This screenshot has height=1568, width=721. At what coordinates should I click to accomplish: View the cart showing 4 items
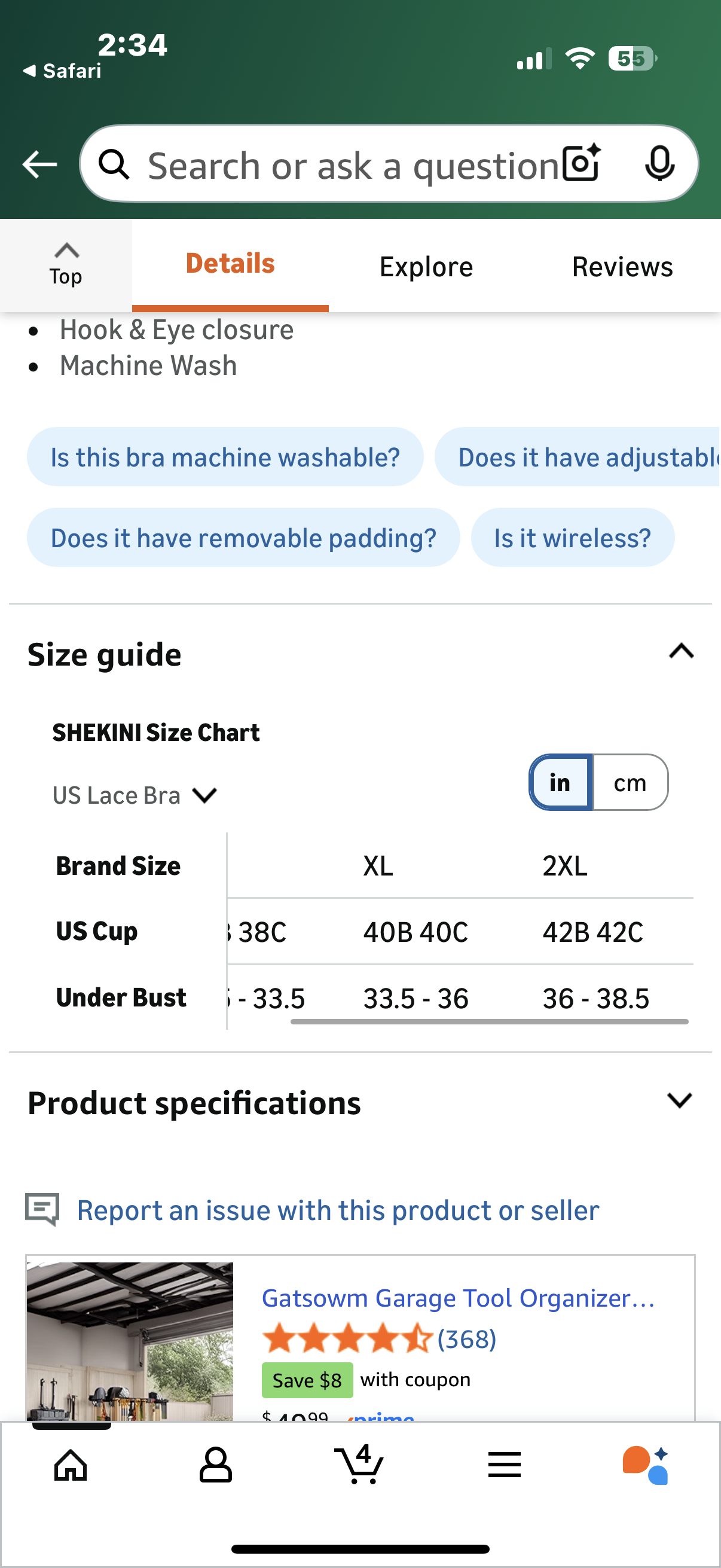coord(360,1465)
